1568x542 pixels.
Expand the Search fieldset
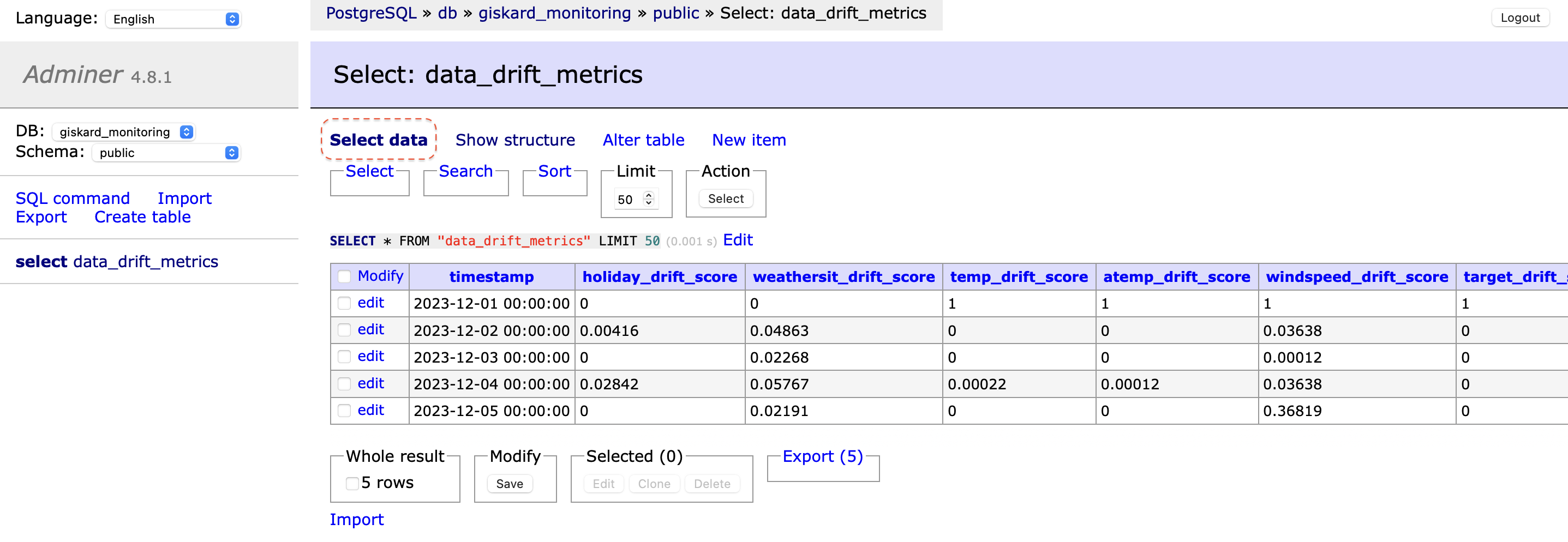[465, 172]
